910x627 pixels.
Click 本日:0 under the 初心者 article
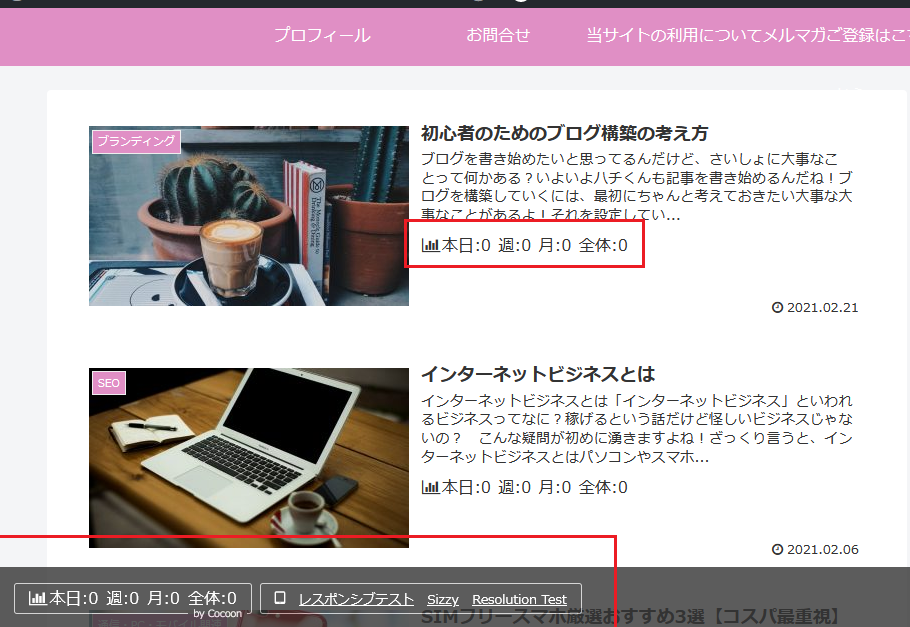pos(466,246)
